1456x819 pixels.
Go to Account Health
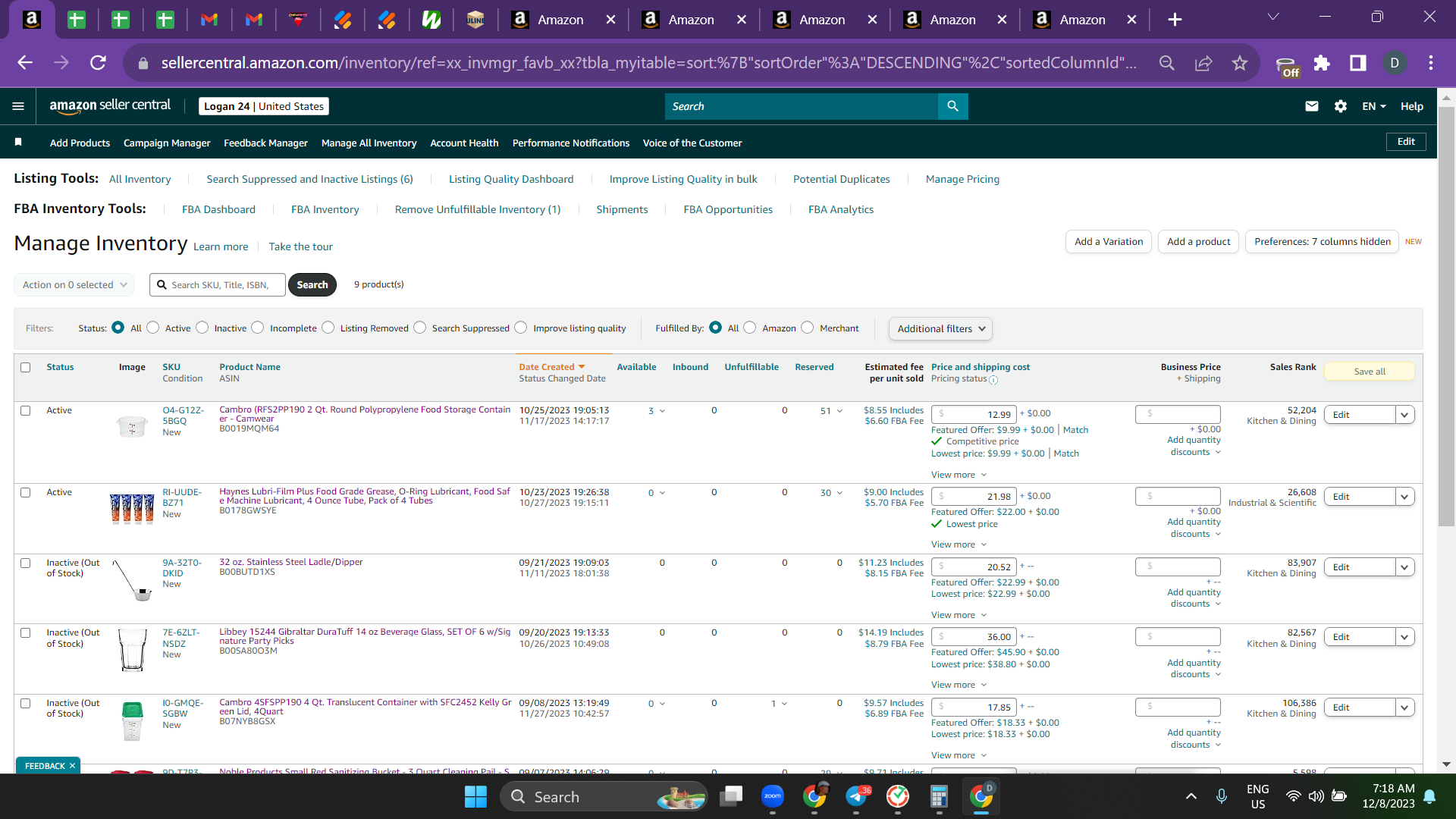click(x=464, y=143)
